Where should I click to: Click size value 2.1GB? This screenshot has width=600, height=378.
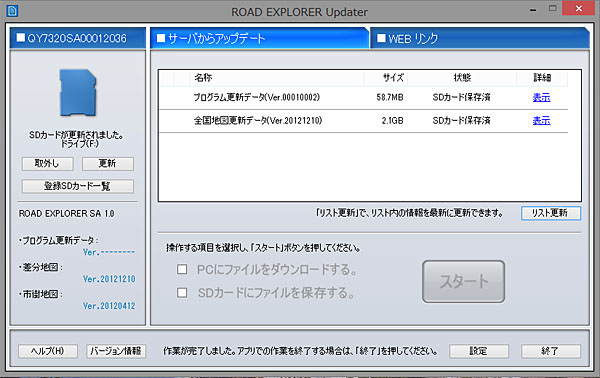[393, 121]
